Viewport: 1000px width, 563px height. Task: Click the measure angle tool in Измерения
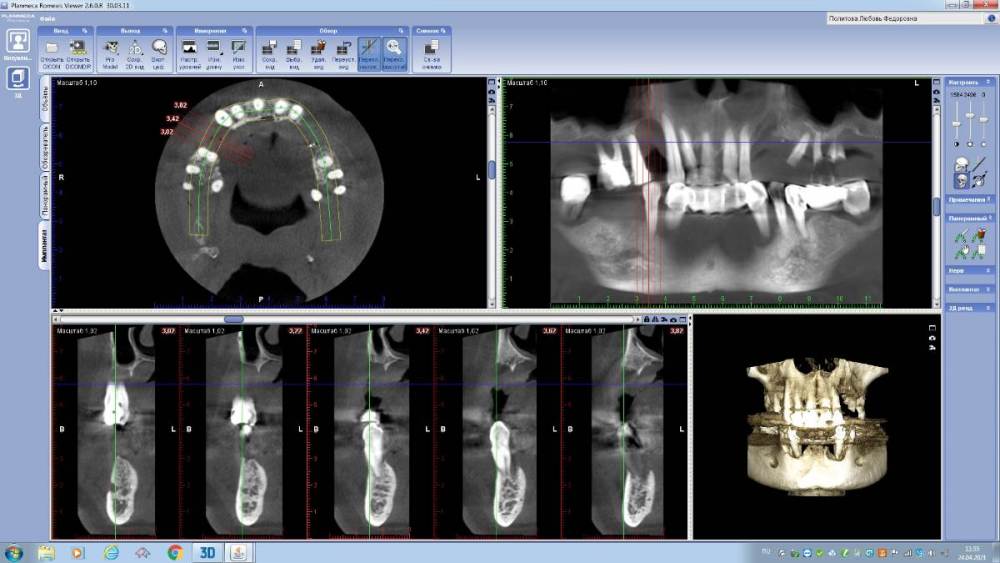pos(238,48)
